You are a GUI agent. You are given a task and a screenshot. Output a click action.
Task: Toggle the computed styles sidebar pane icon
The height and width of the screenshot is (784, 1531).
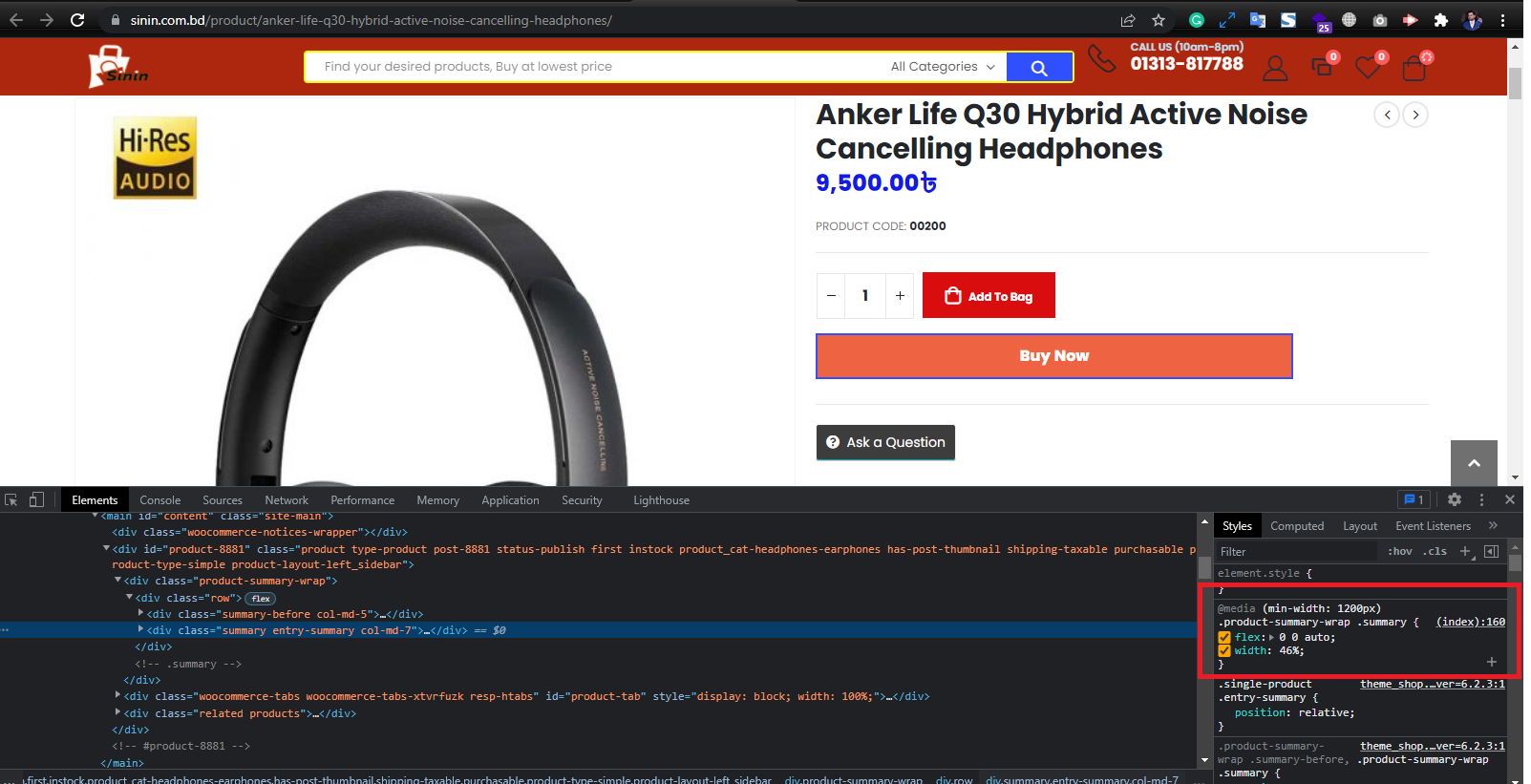click(1491, 551)
